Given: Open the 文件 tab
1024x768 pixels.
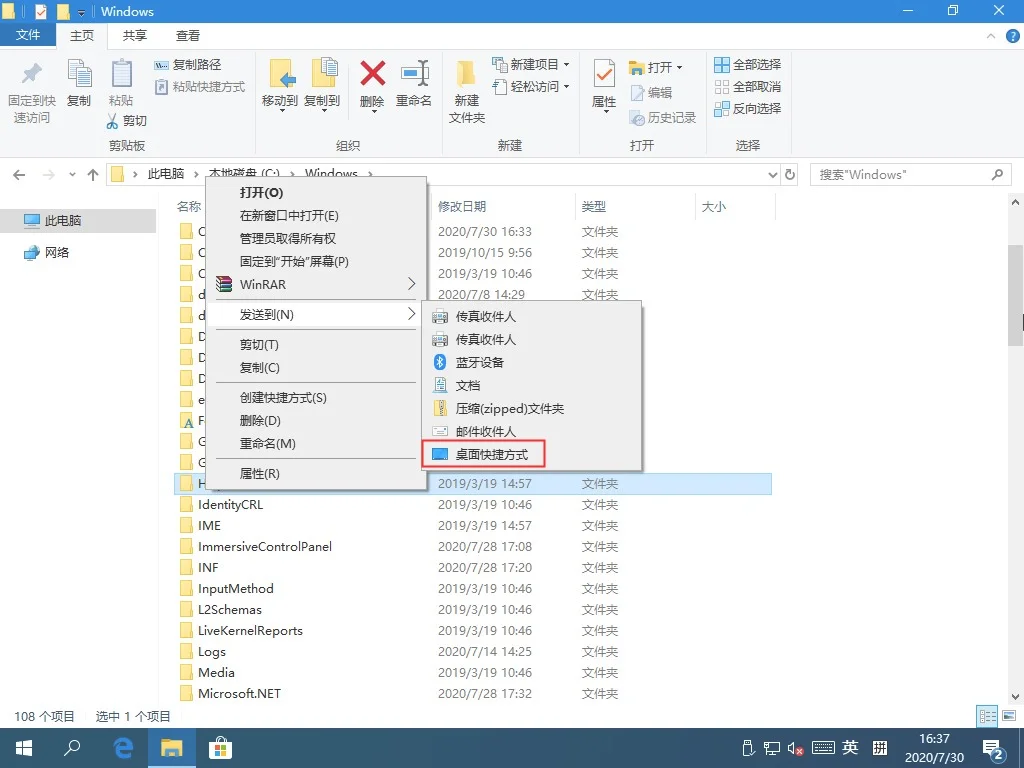Looking at the screenshot, I should click(x=27, y=35).
